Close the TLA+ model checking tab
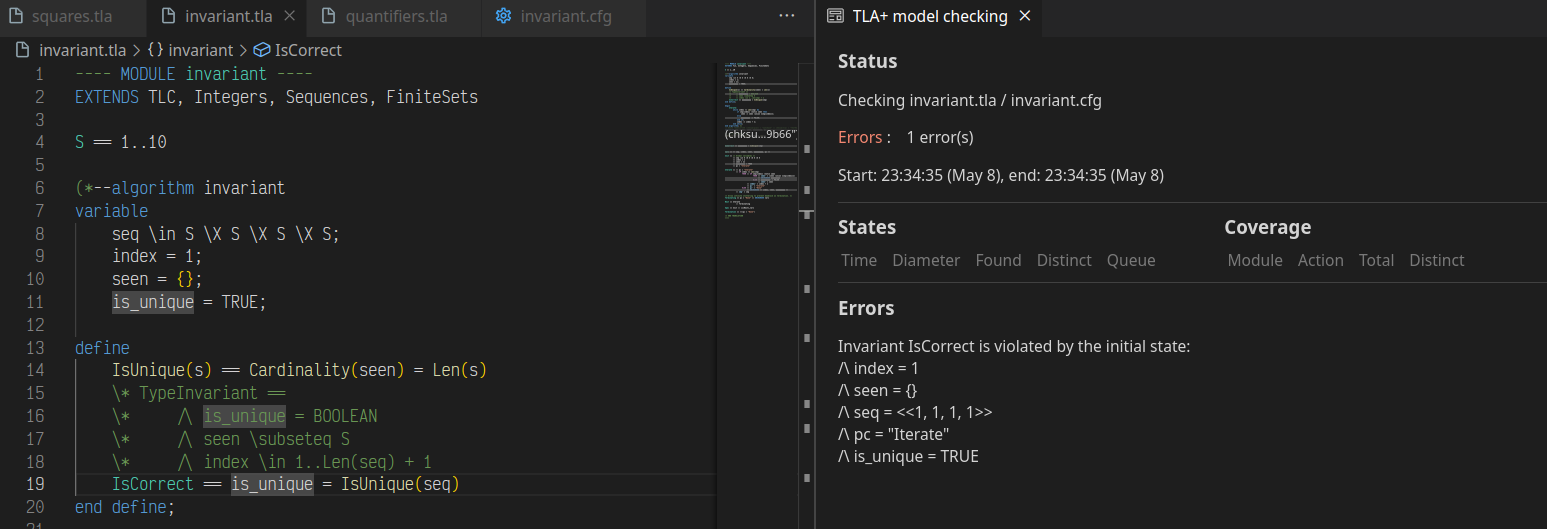 (1024, 17)
